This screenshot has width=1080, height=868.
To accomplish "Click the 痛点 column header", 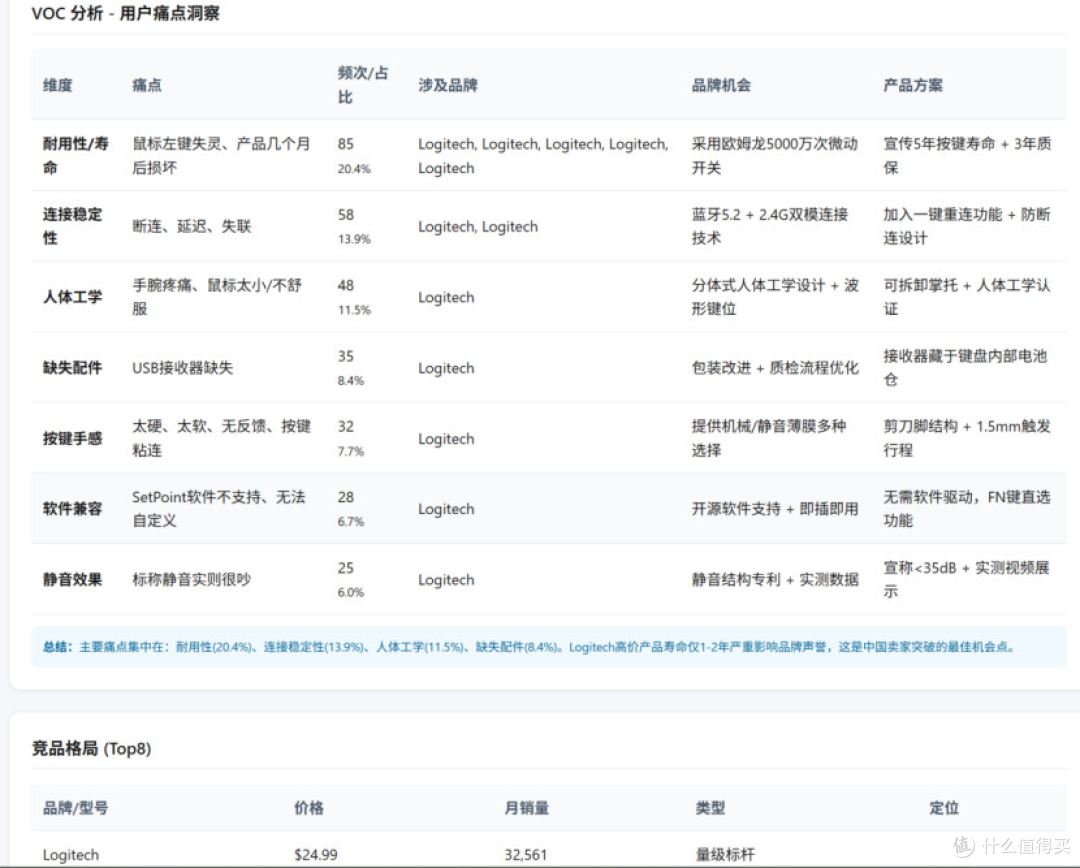I will click(x=147, y=85).
